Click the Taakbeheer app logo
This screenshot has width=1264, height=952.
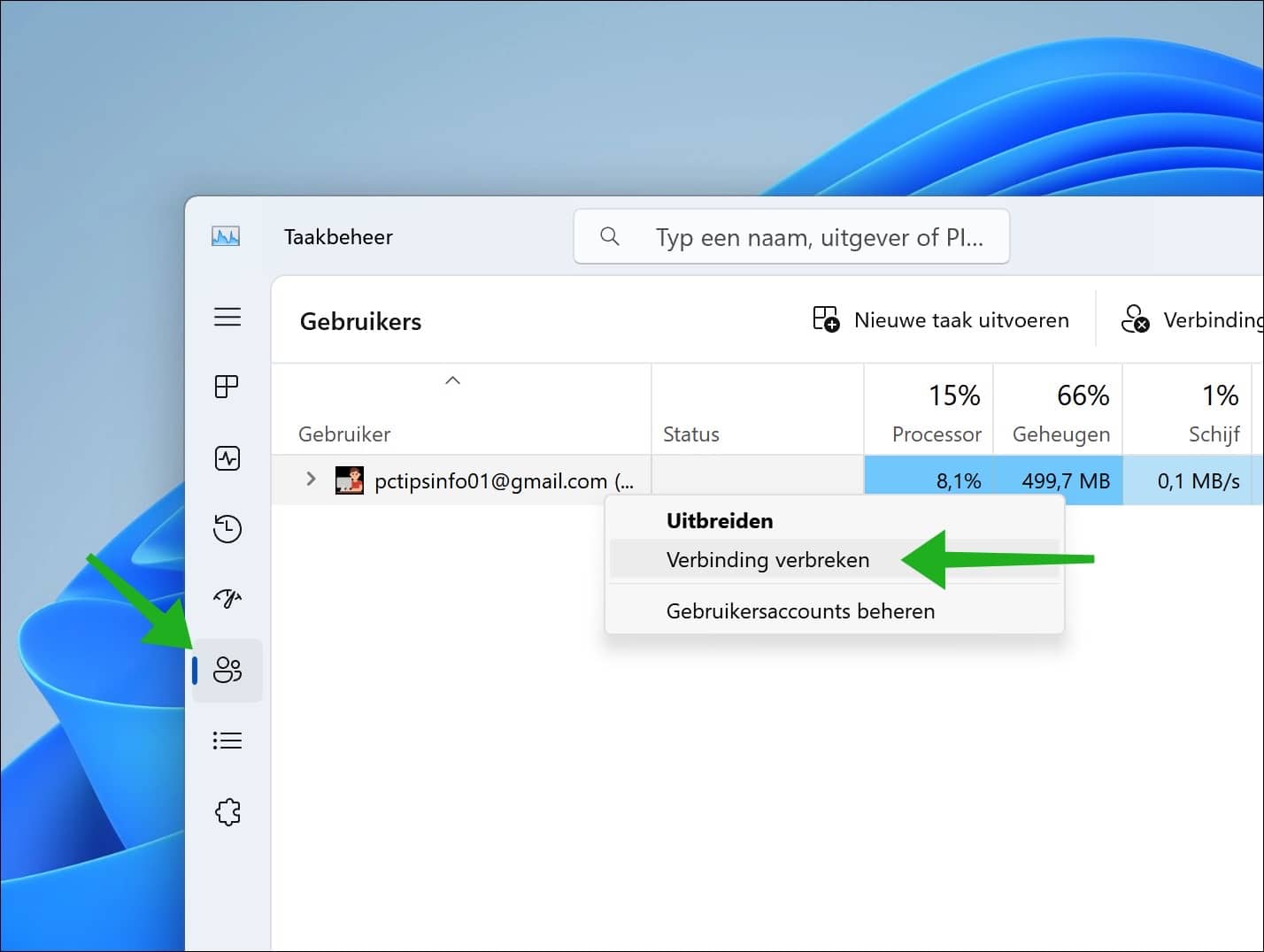[226, 236]
